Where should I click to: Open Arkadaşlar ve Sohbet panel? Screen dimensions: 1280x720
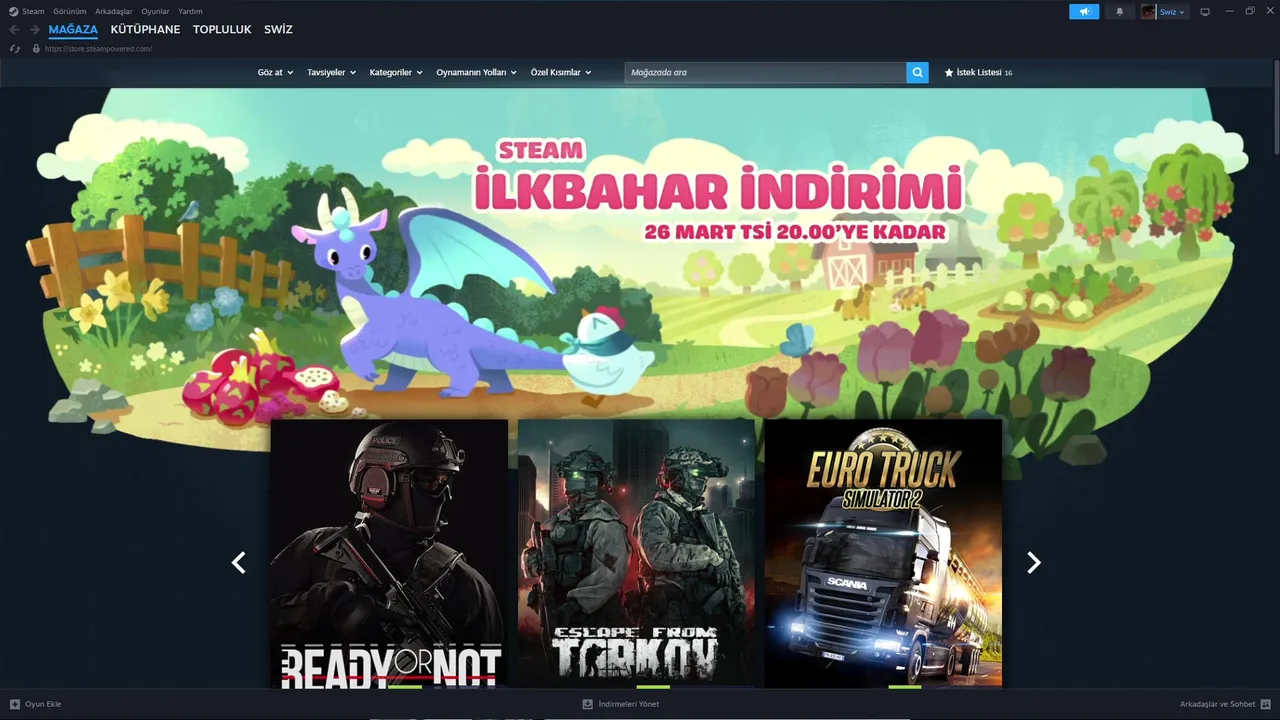tap(1217, 704)
